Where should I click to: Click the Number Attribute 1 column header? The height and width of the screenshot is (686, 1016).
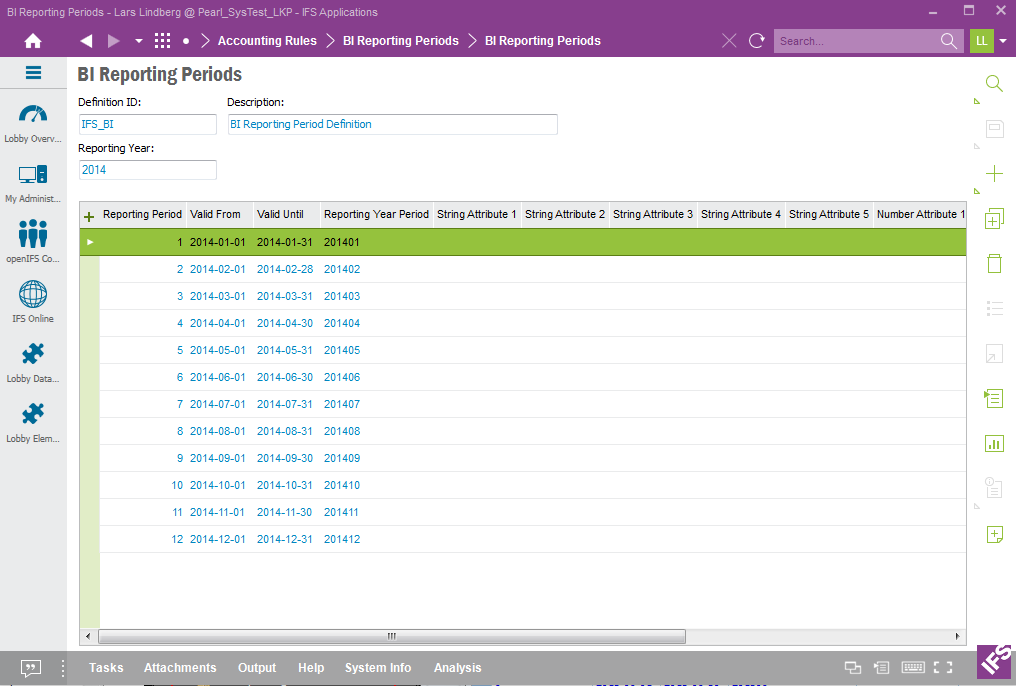(x=920, y=214)
